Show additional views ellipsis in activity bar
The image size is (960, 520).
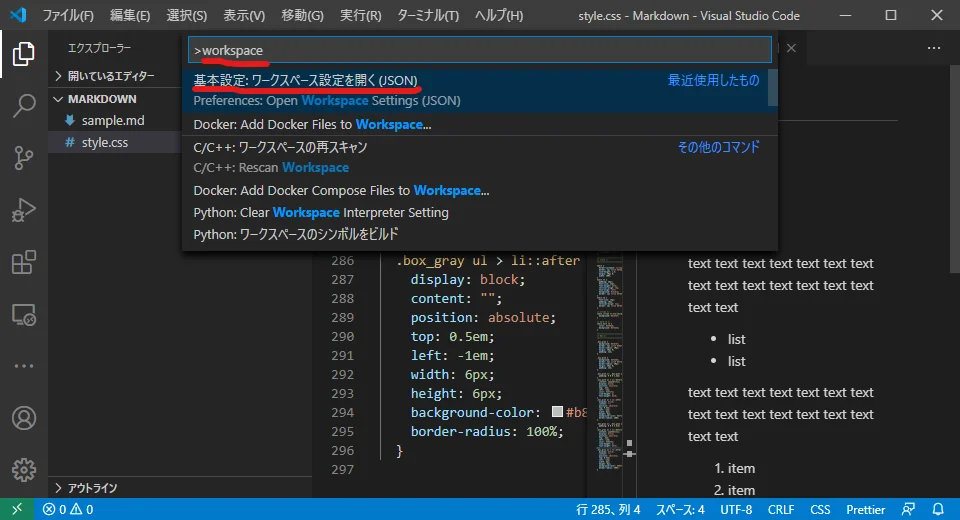(x=23, y=366)
